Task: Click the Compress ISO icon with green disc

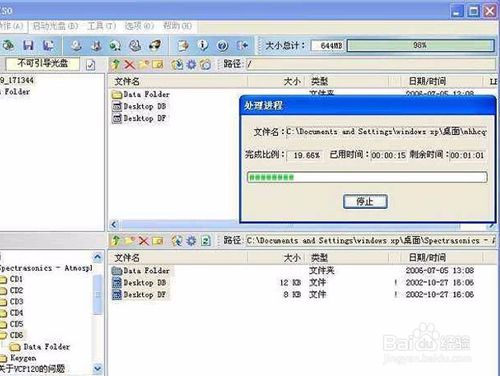Action: [x=115, y=45]
